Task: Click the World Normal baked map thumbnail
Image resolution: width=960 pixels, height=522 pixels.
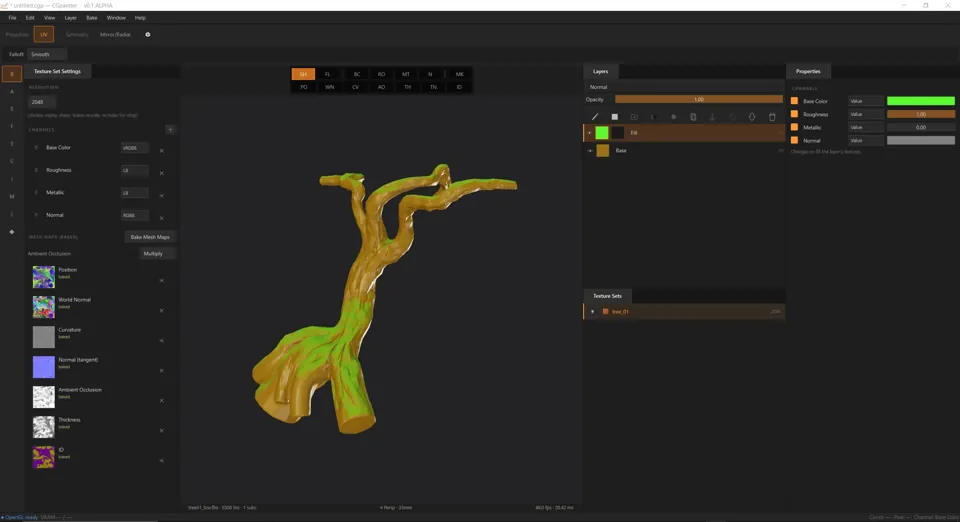Action: (43, 307)
